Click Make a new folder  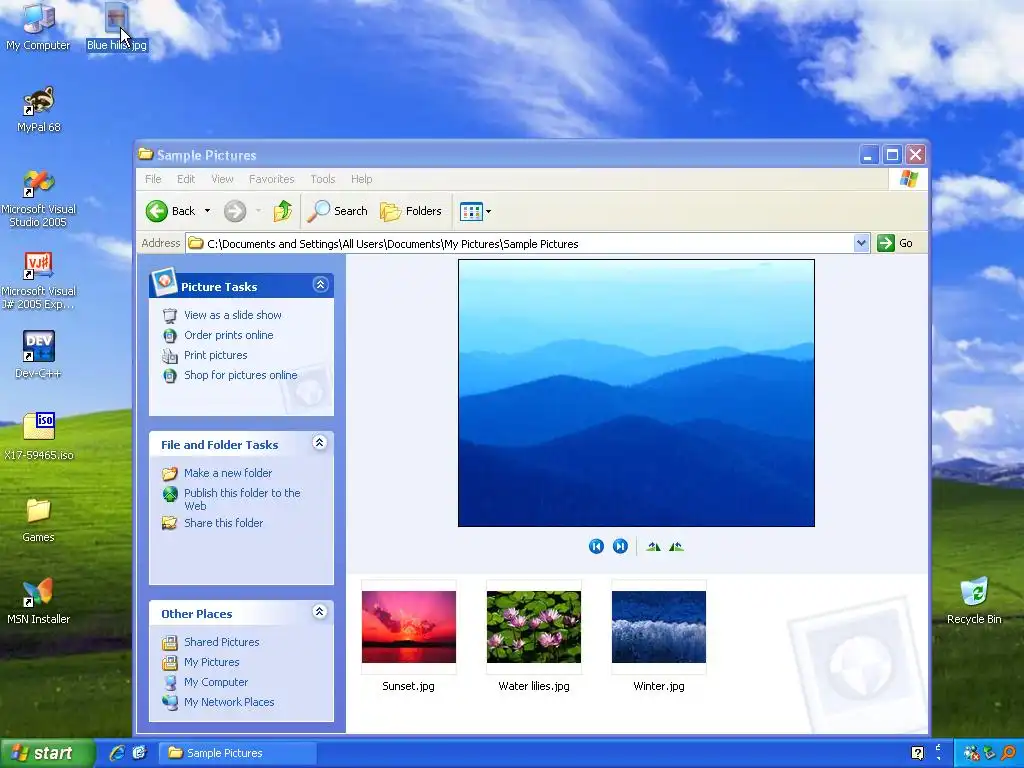coord(228,473)
